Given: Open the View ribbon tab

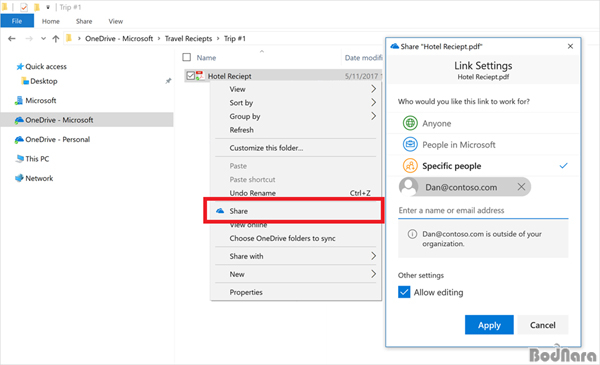Looking at the screenshot, I should (x=116, y=21).
